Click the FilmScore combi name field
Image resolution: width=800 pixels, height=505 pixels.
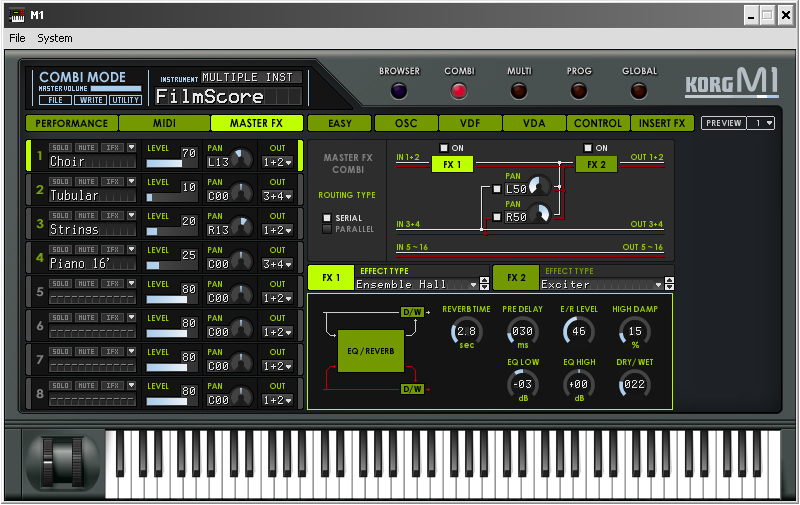pos(228,96)
